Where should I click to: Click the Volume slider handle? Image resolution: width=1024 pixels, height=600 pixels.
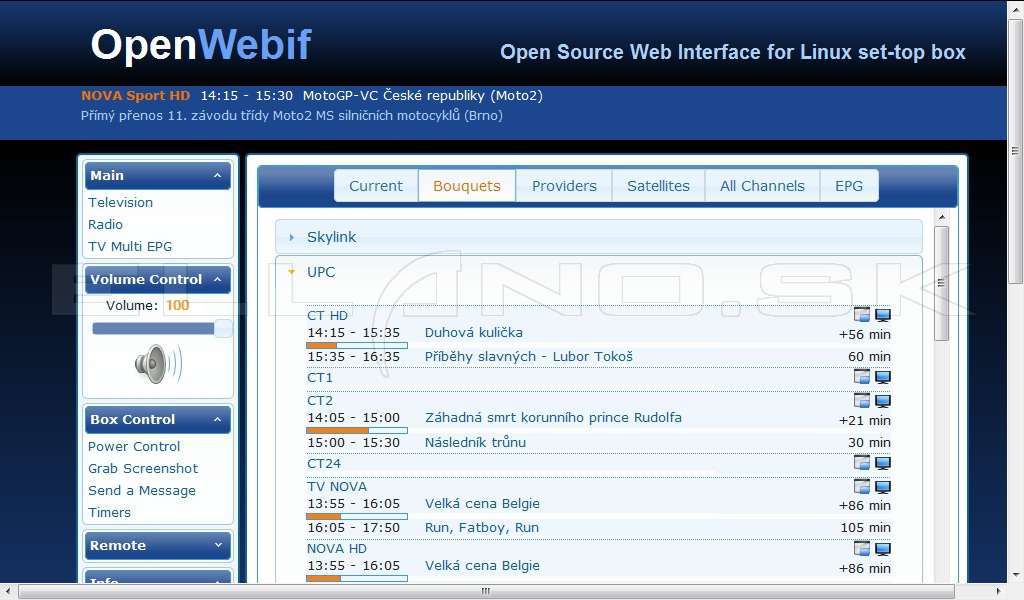pyautogui.click(x=223, y=328)
